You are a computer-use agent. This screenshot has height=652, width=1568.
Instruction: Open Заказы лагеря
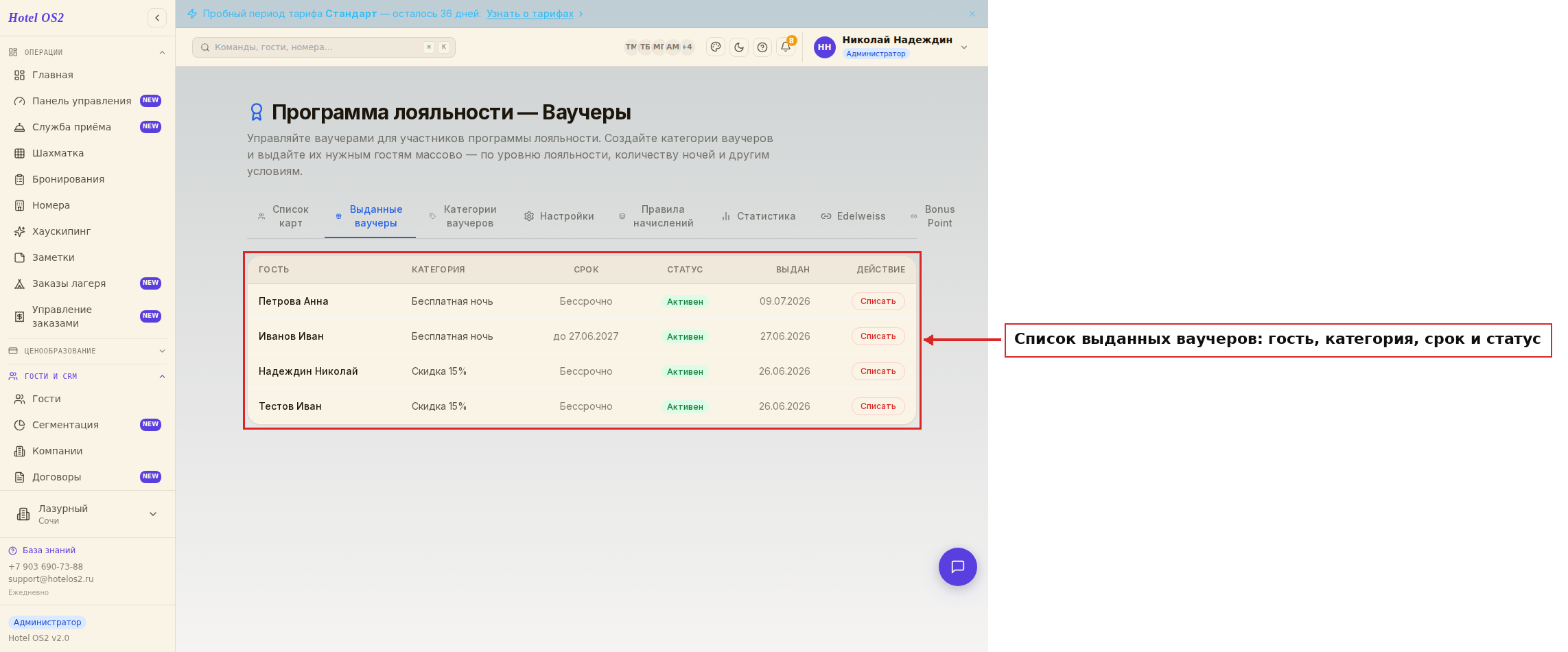pos(87,283)
